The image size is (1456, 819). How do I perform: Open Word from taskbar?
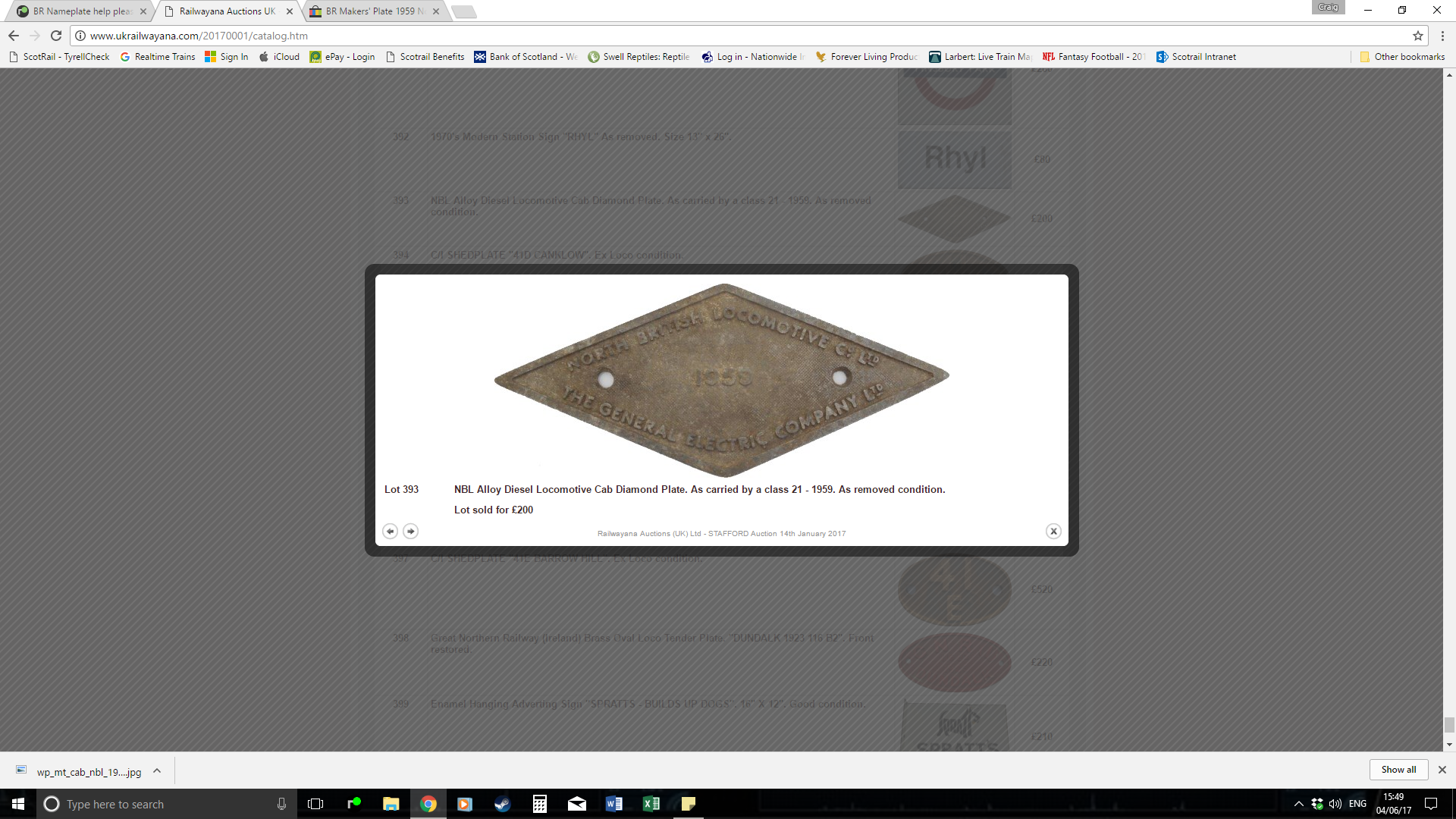point(614,804)
